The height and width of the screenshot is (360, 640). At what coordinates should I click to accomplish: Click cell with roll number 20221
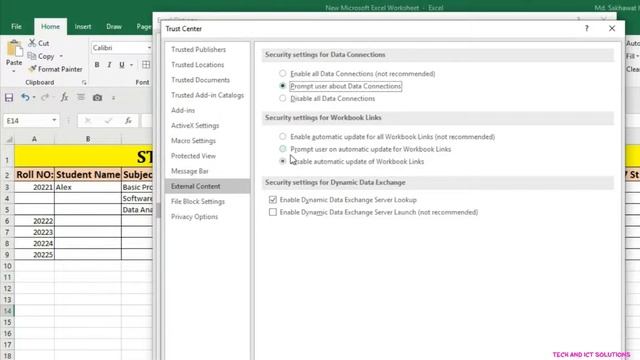pos(34,187)
